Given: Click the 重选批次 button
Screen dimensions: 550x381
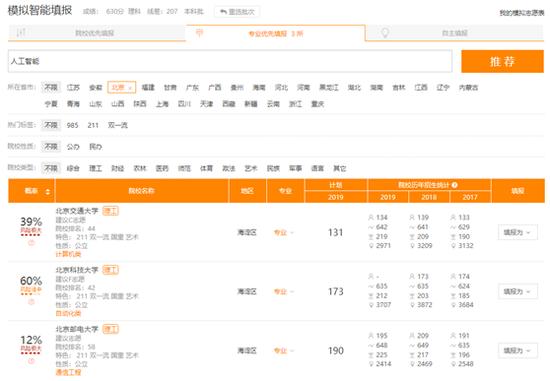Looking at the screenshot, I should (237, 12).
